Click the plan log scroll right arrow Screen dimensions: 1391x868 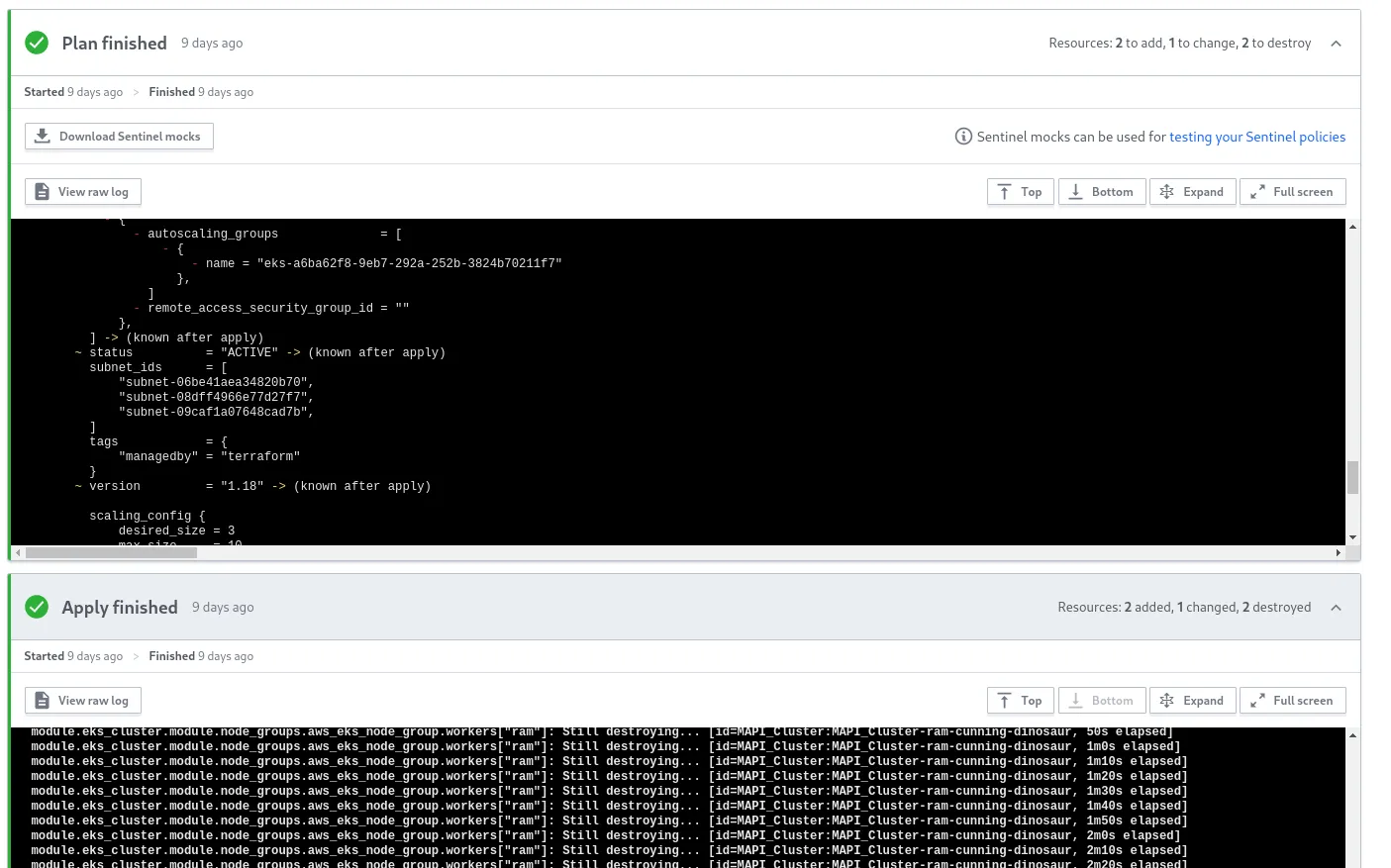[1339, 553]
